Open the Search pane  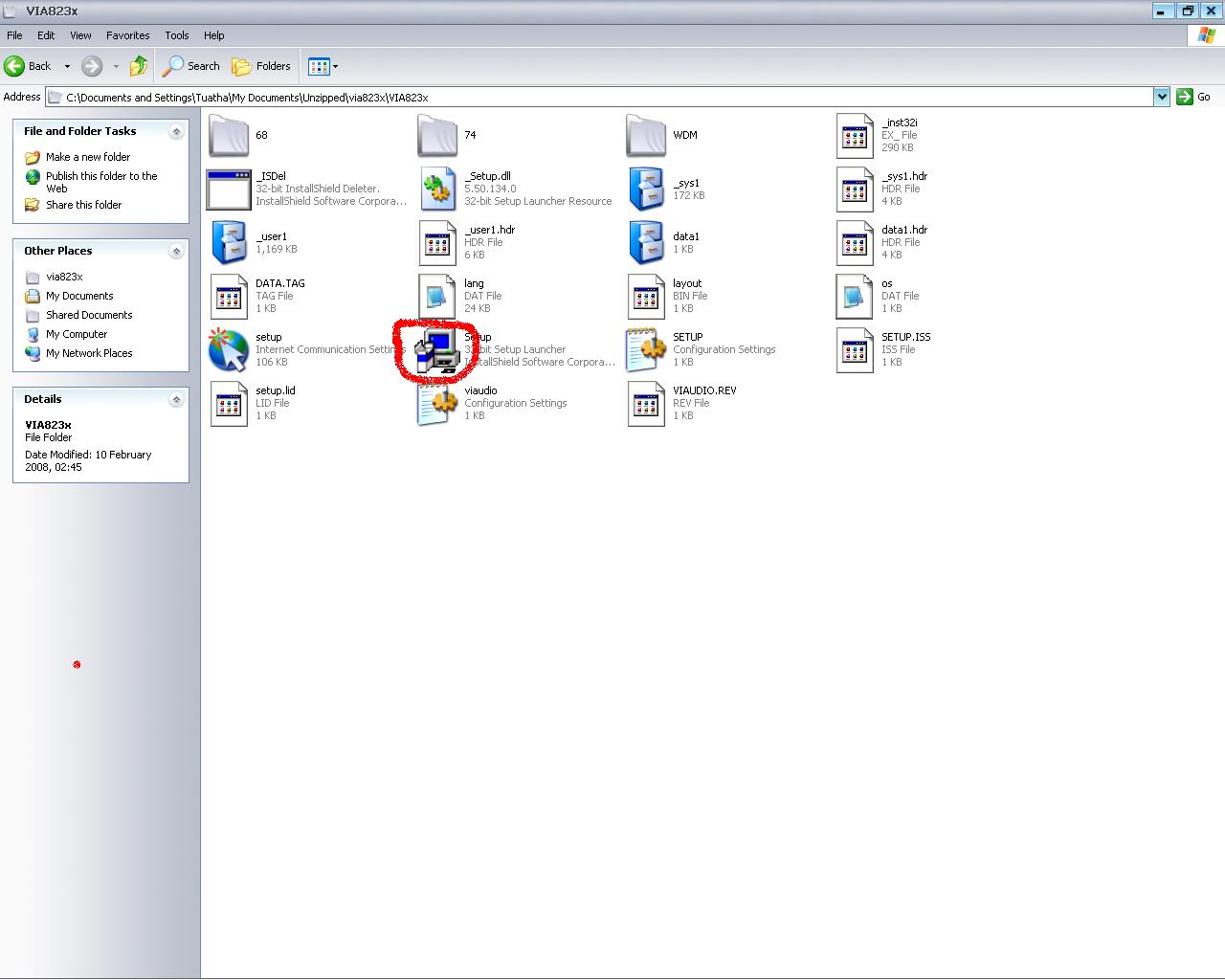[191, 66]
